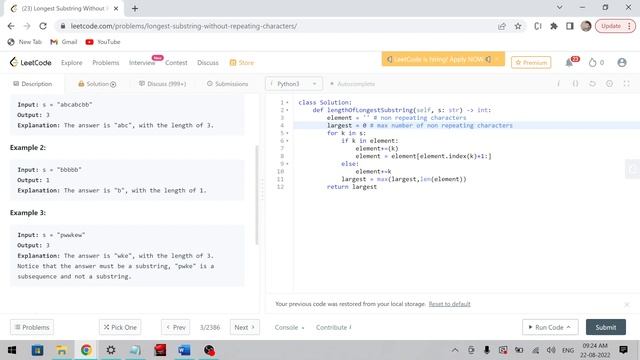
Task: Open Python3 language dropdown
Action: point(293,84)
